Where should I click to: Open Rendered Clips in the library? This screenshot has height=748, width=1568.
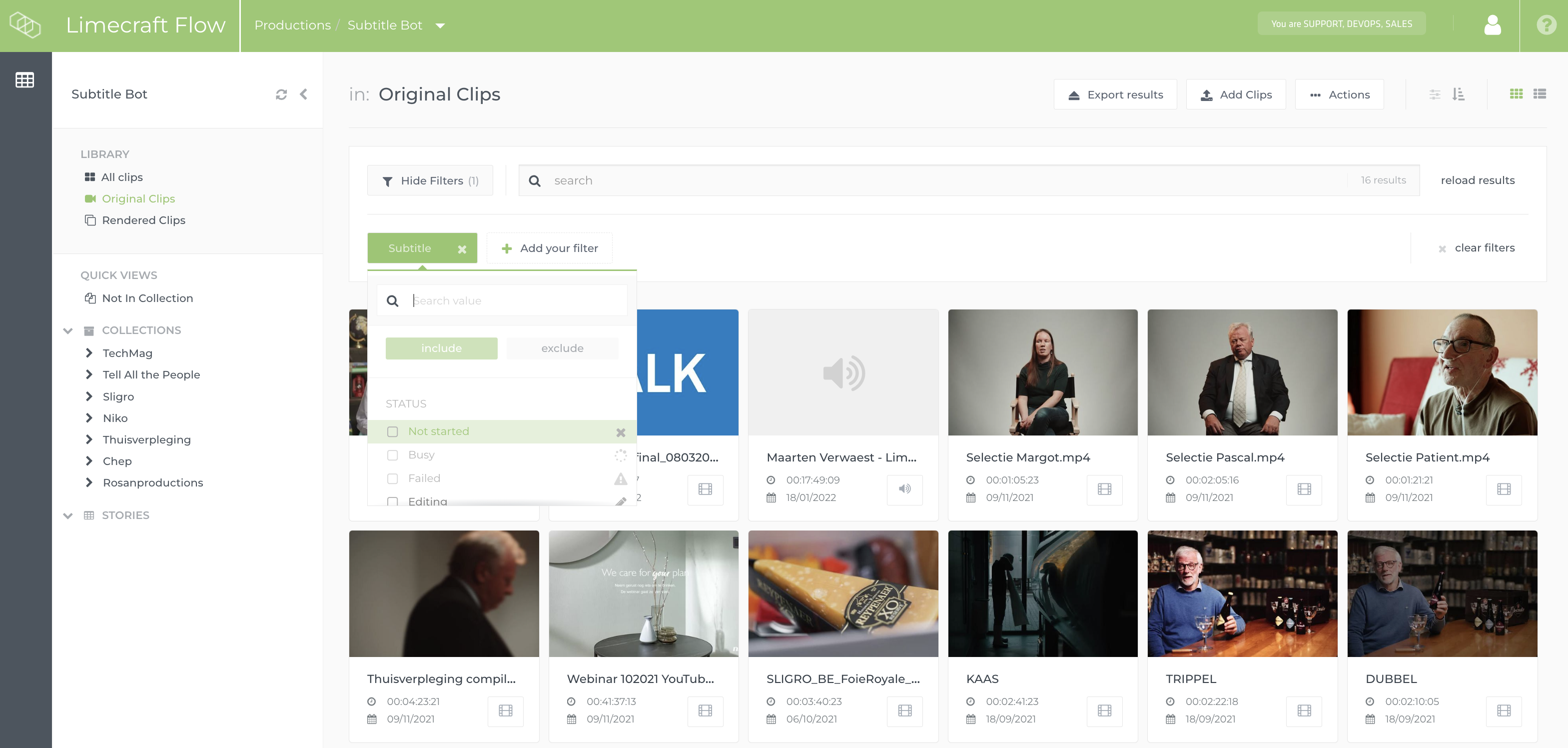143,220
